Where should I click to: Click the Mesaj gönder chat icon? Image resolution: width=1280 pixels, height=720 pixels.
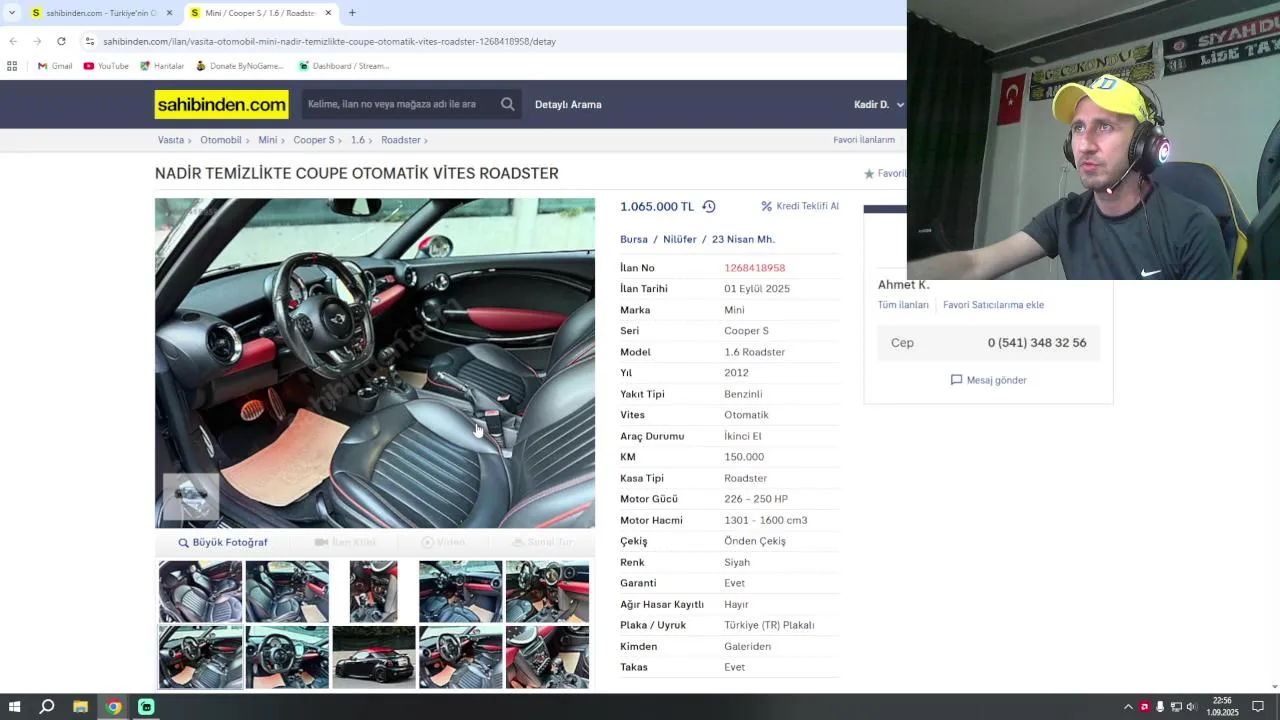pyautogui.click(x=956, y=380)
